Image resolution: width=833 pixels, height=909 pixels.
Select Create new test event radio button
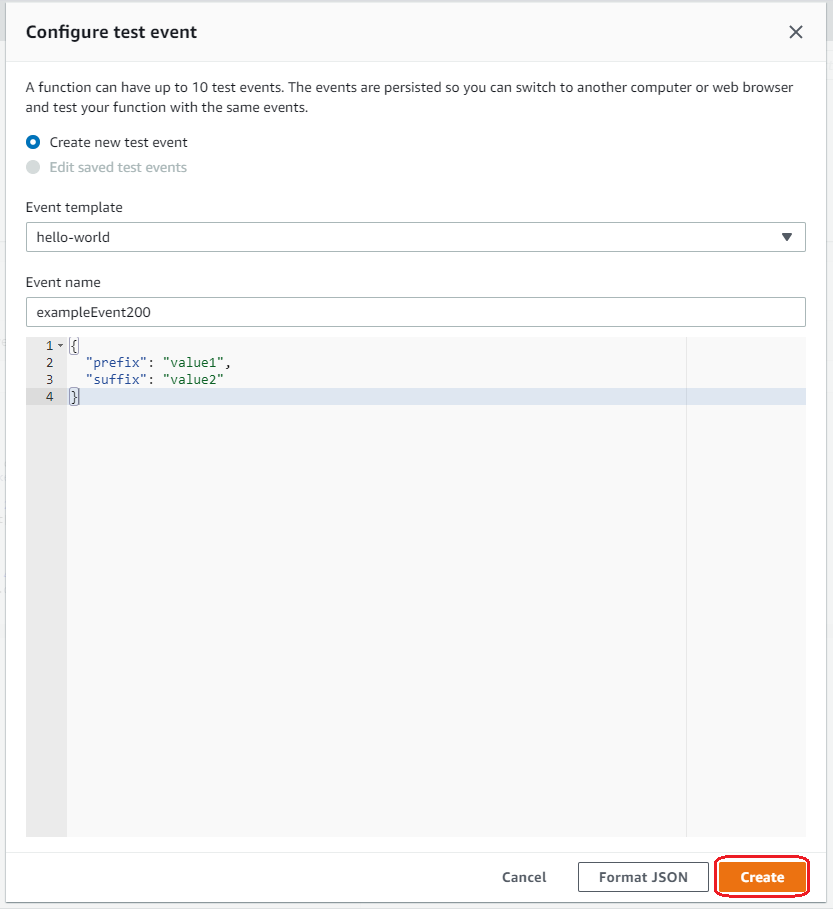click(x=33, y=142)
